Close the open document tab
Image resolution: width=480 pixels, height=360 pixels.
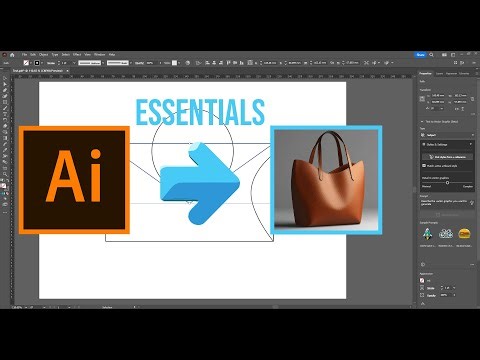tap(67, 71)
